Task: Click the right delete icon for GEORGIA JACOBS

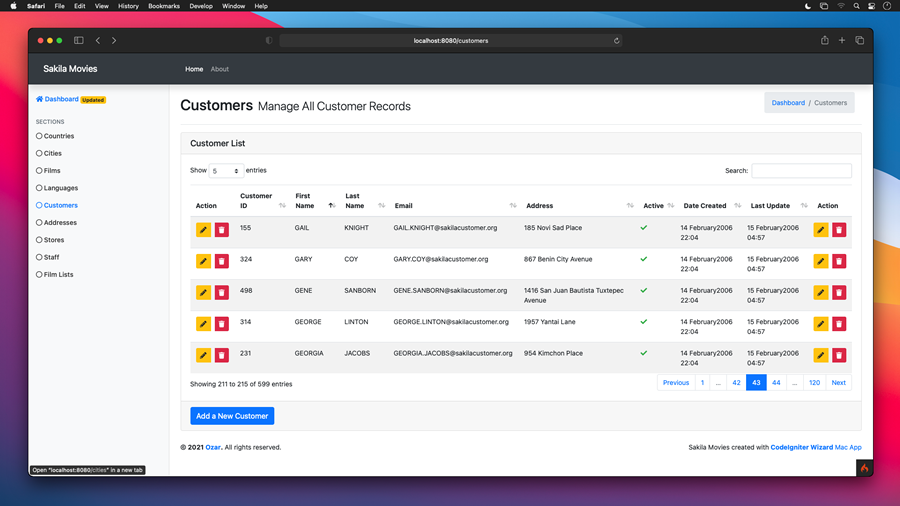Action: [839, 355]
